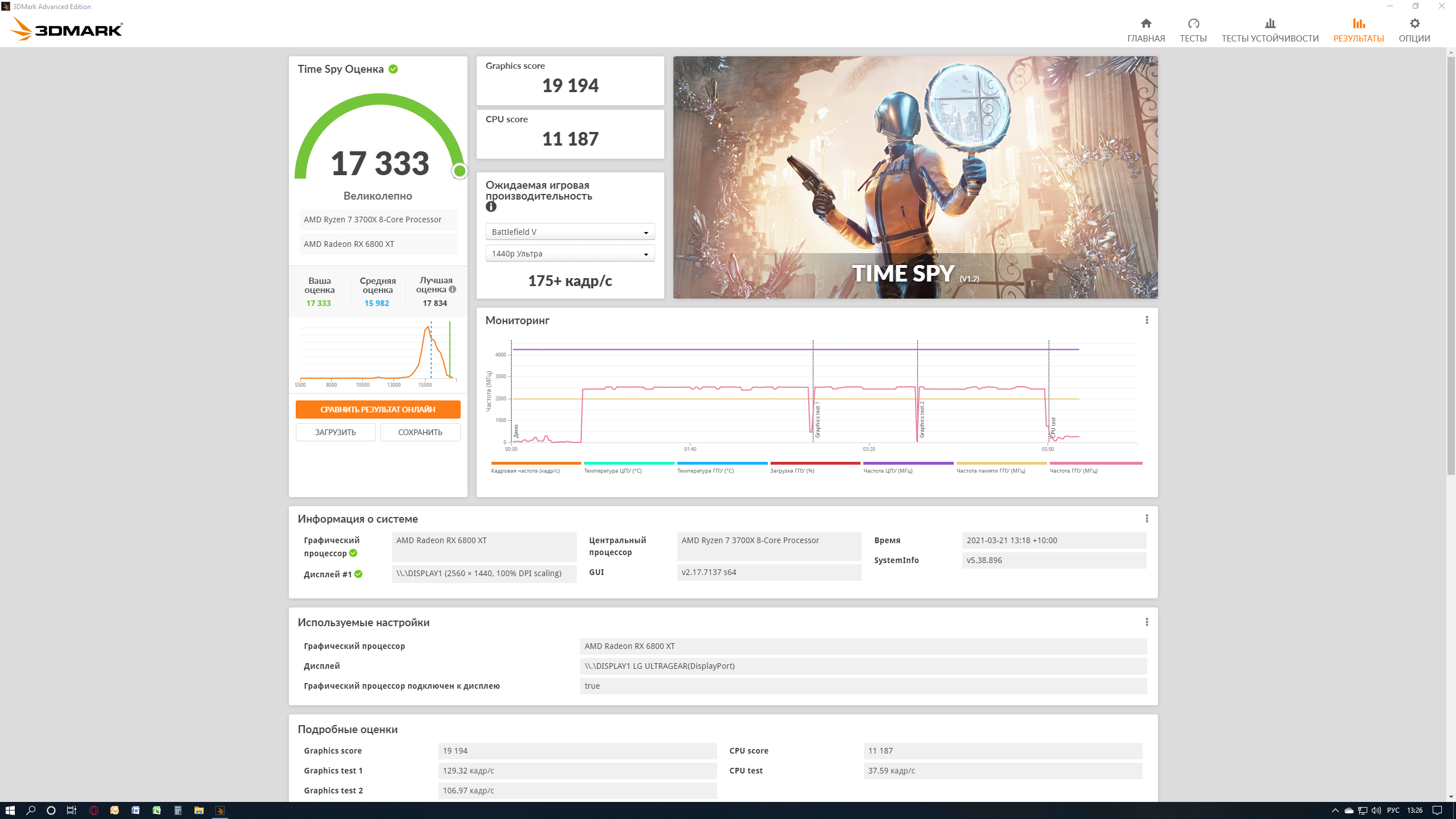
Task: Click the Time Spy preview image
Action: (915, 177)
